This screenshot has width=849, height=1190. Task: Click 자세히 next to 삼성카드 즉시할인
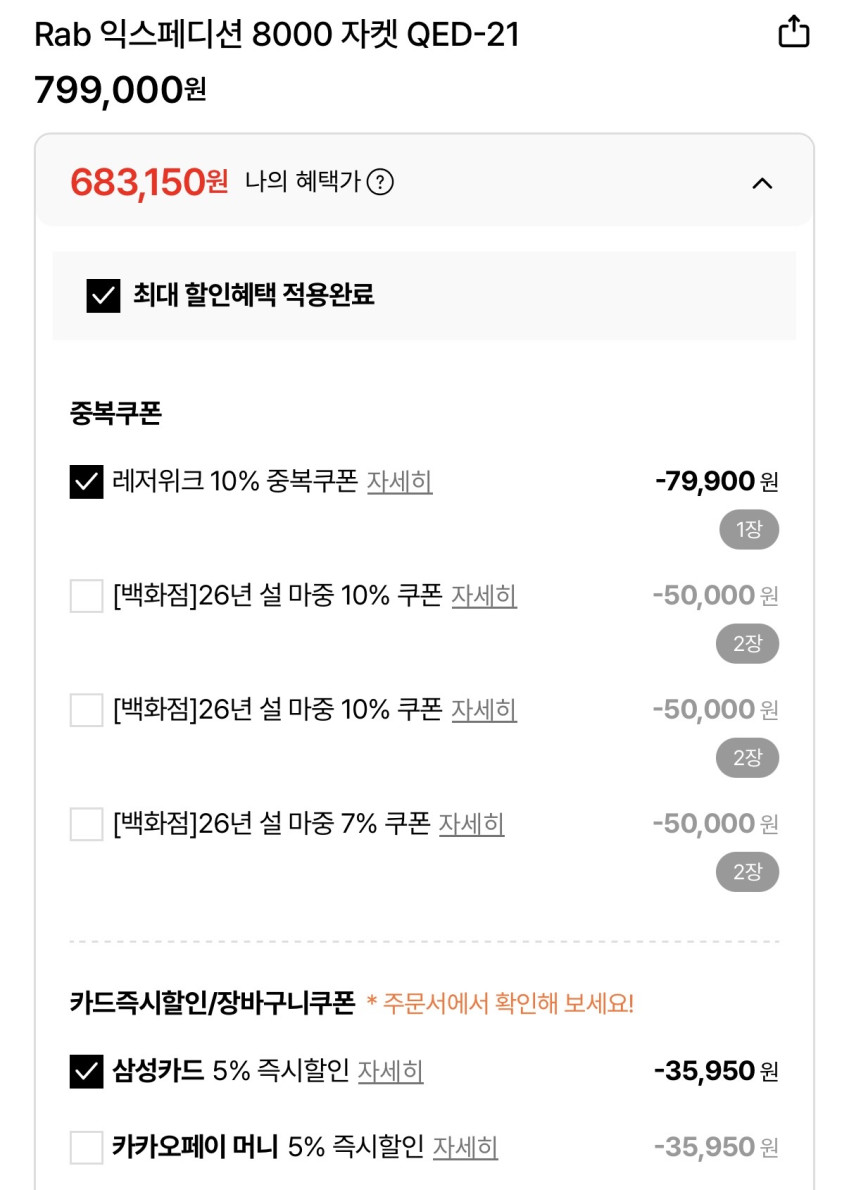click(x=390, y=1072)
